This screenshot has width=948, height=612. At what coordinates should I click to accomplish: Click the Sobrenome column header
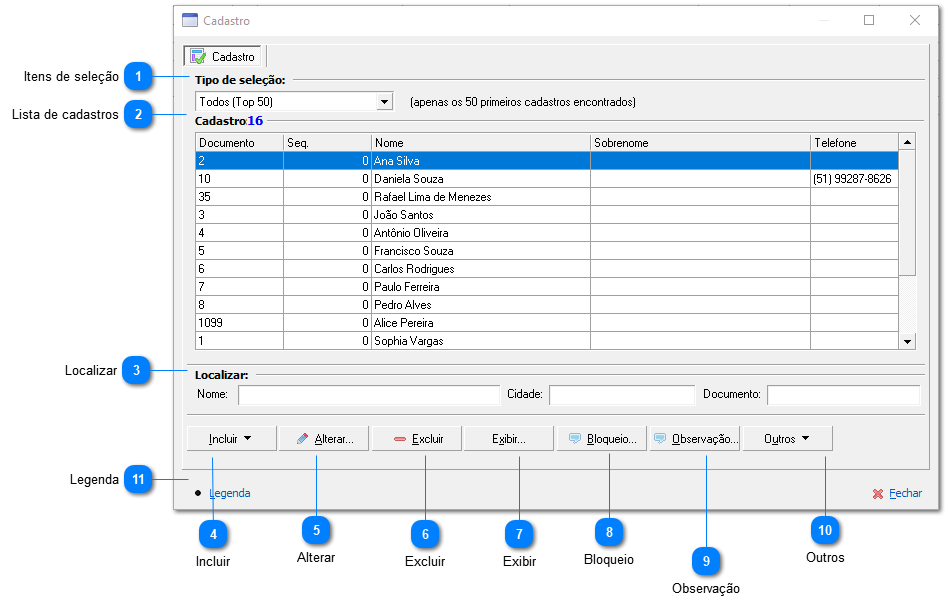coord(700,143)
